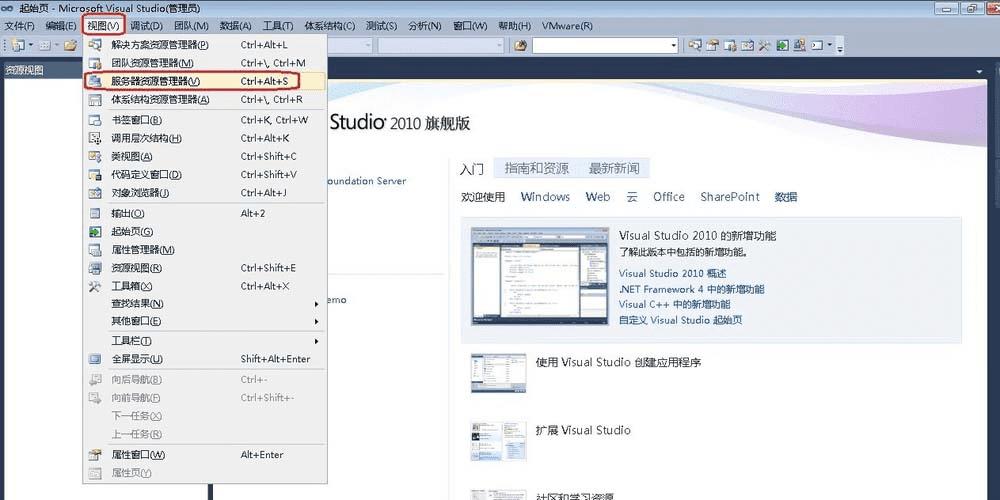Click the icon beside 全屏显示(U) menu entry
The height and width of the screenshot is (500, 1000).
click(x=95, y=359)
